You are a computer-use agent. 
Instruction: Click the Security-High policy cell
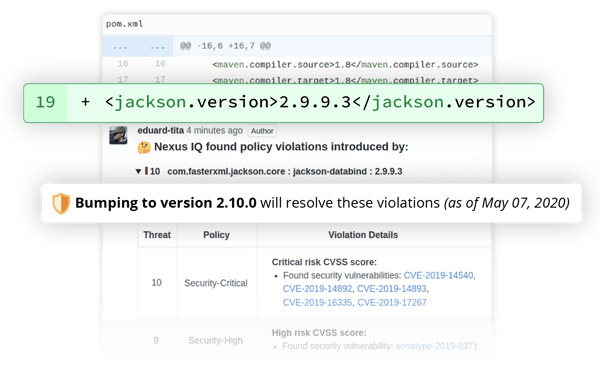[x=215, y=340]
